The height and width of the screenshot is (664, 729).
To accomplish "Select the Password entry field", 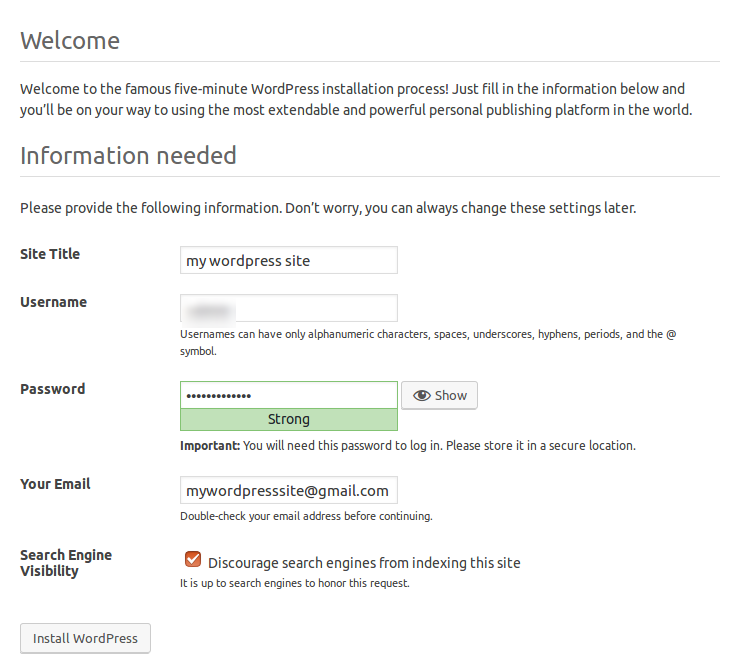I will (288, 395).
